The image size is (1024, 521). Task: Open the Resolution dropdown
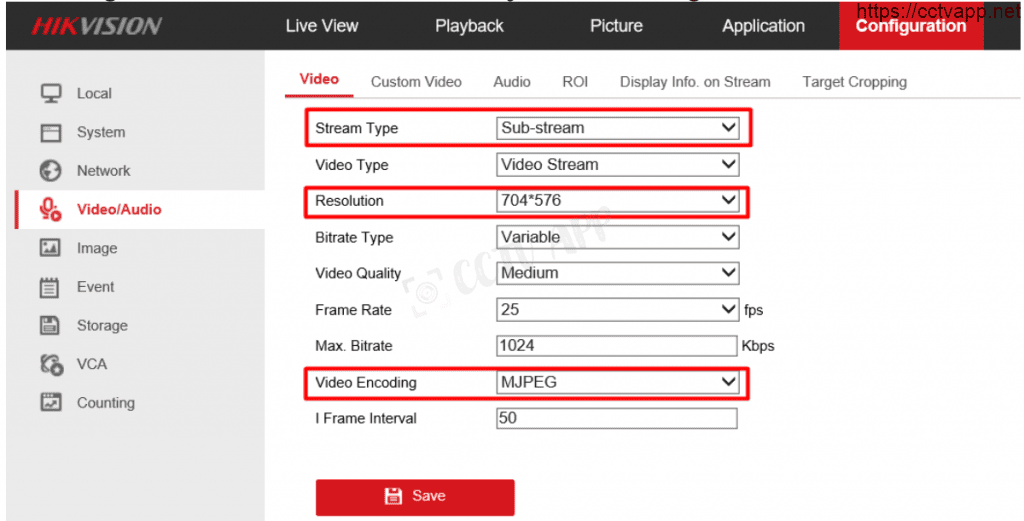tap(617, 201)
